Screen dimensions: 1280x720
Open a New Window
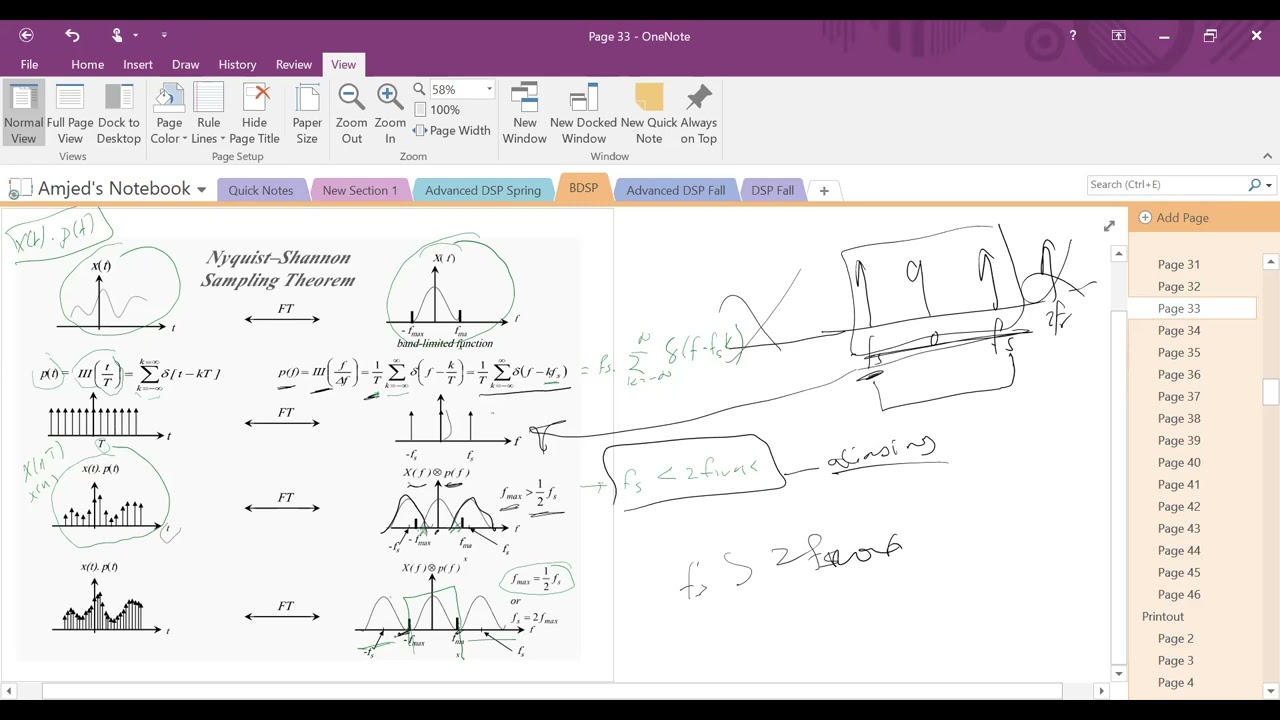point(524,114)
